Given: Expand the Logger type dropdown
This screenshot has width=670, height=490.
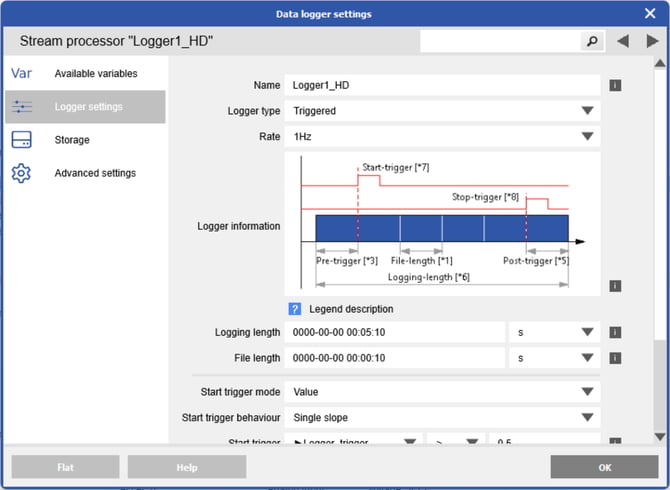Looking at the screenshot, I should point(442,111).
